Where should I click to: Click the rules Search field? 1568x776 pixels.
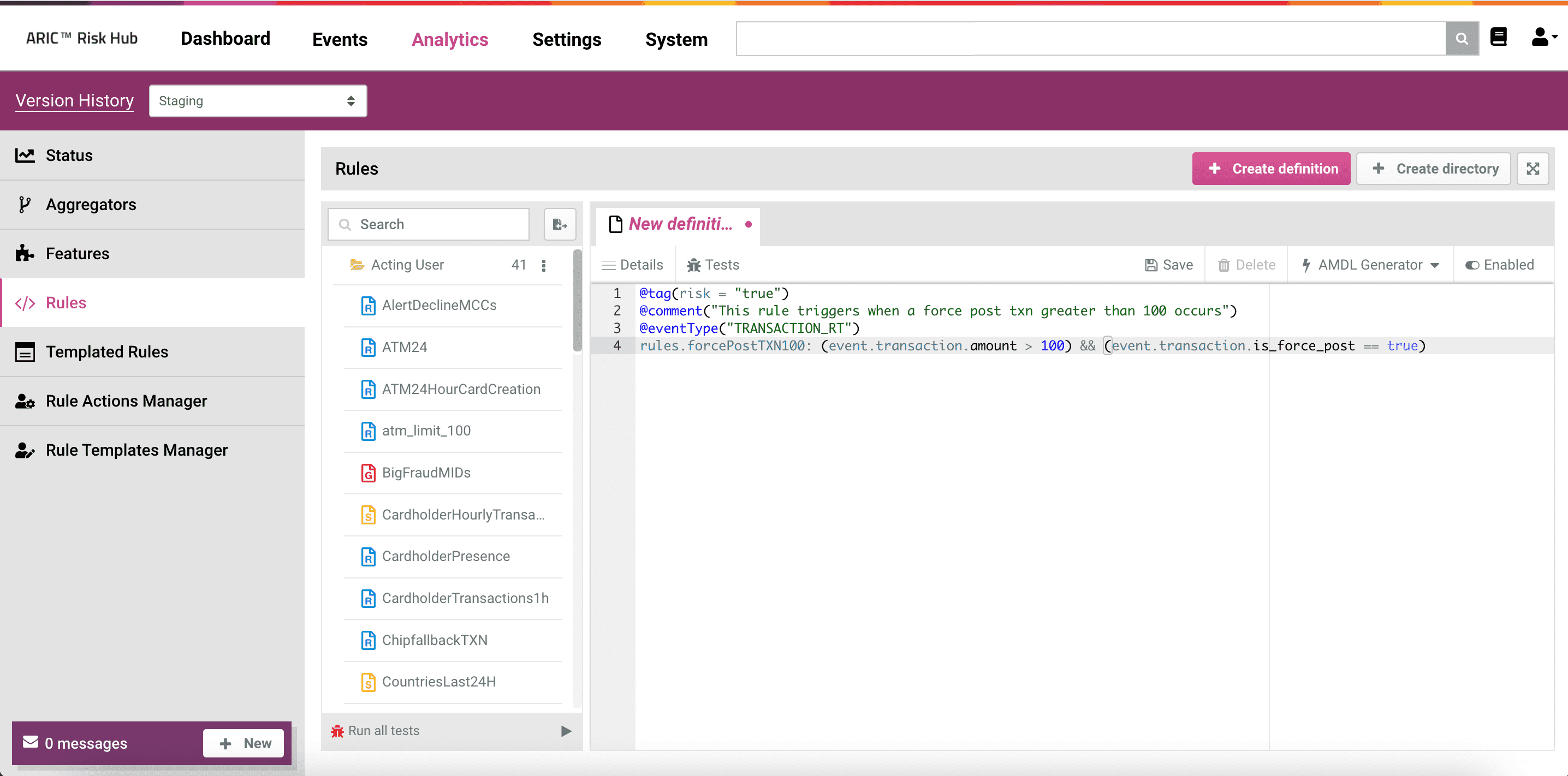point(429,225)
